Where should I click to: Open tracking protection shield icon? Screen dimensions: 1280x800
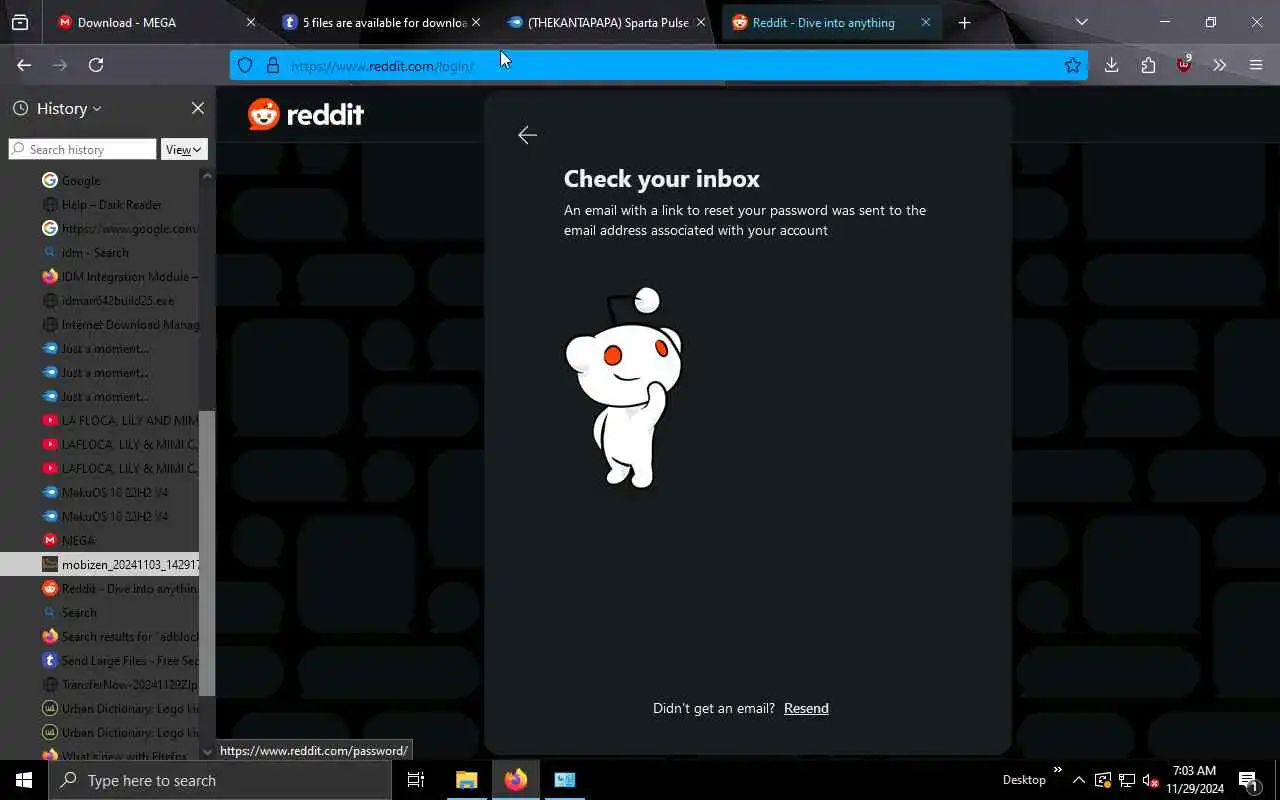(x=245, y=66)
